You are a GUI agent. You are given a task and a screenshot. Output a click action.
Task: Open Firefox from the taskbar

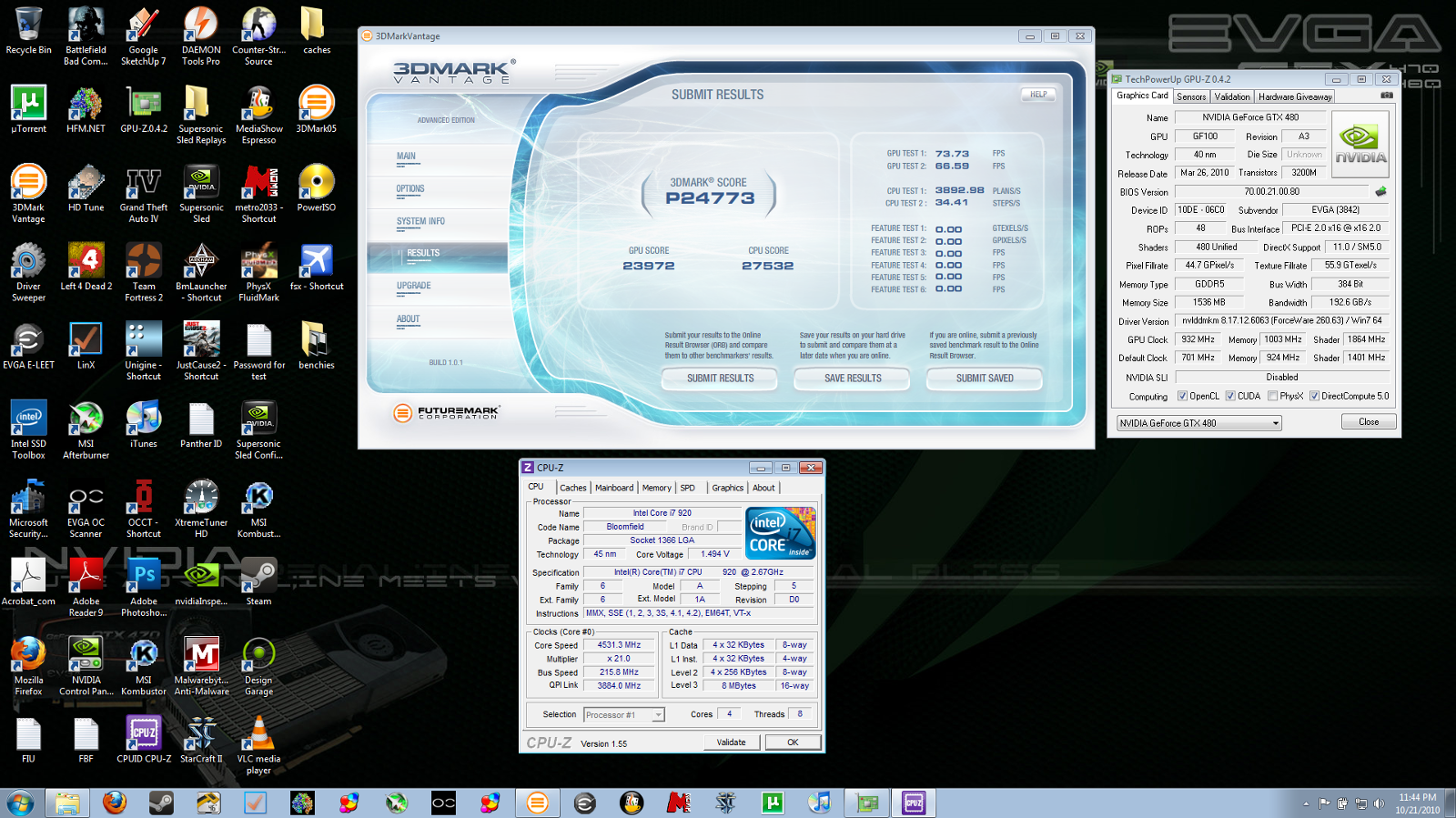point(114,803)
